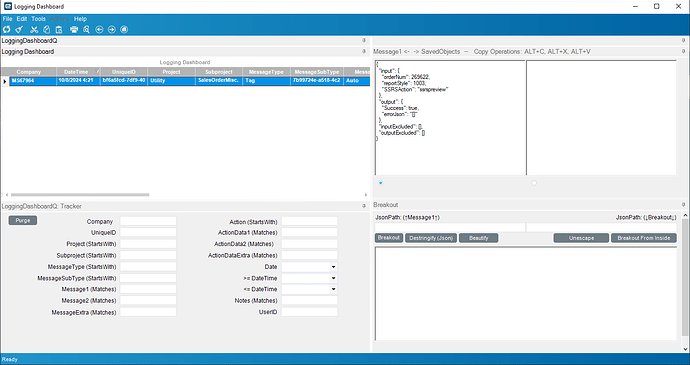Screen dimensions: 690x365
Task: Click the Paste clipboard toolbar icon
Action: 59,29
